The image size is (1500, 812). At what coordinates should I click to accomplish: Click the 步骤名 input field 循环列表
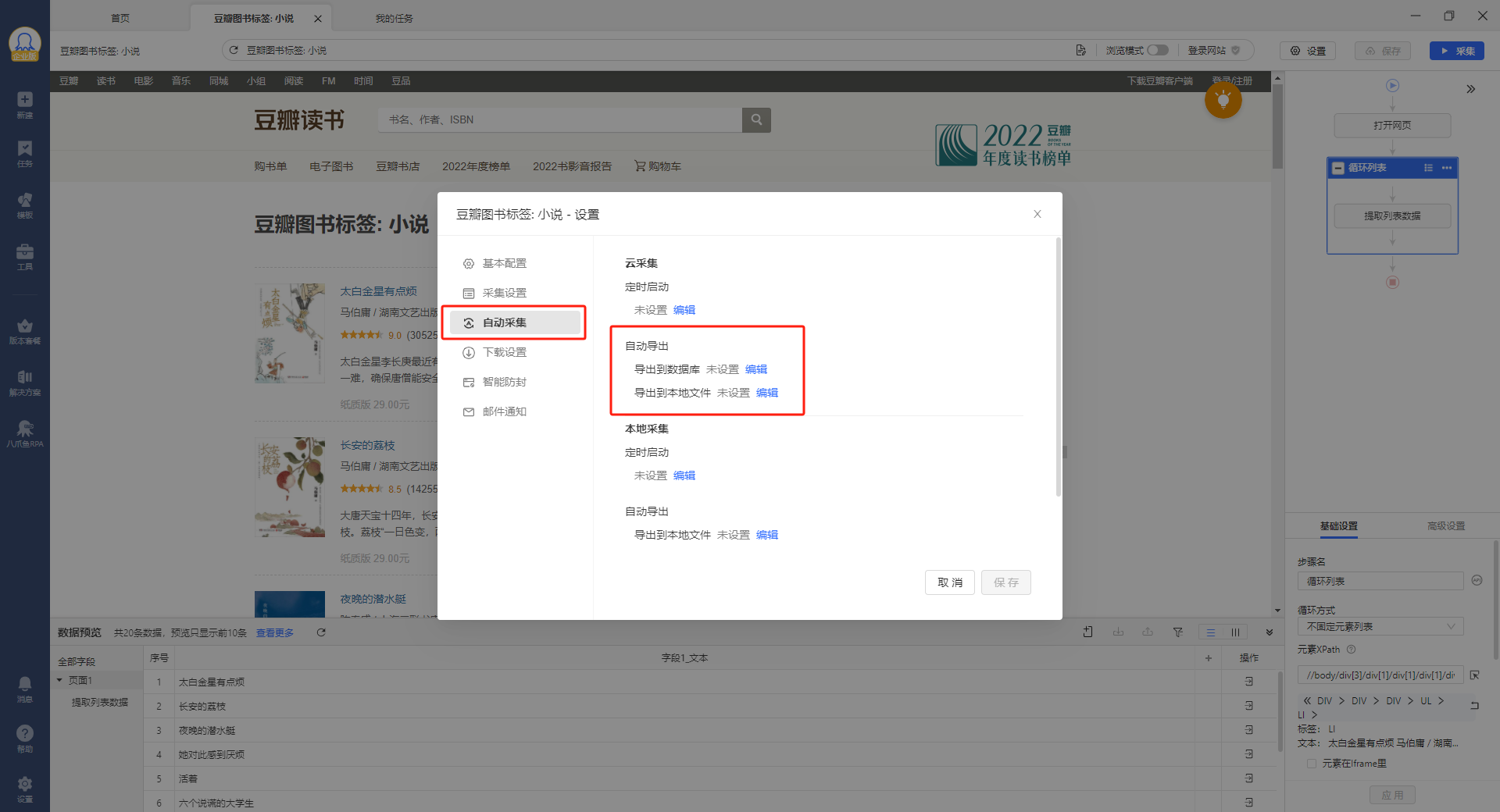point(1380,581)
